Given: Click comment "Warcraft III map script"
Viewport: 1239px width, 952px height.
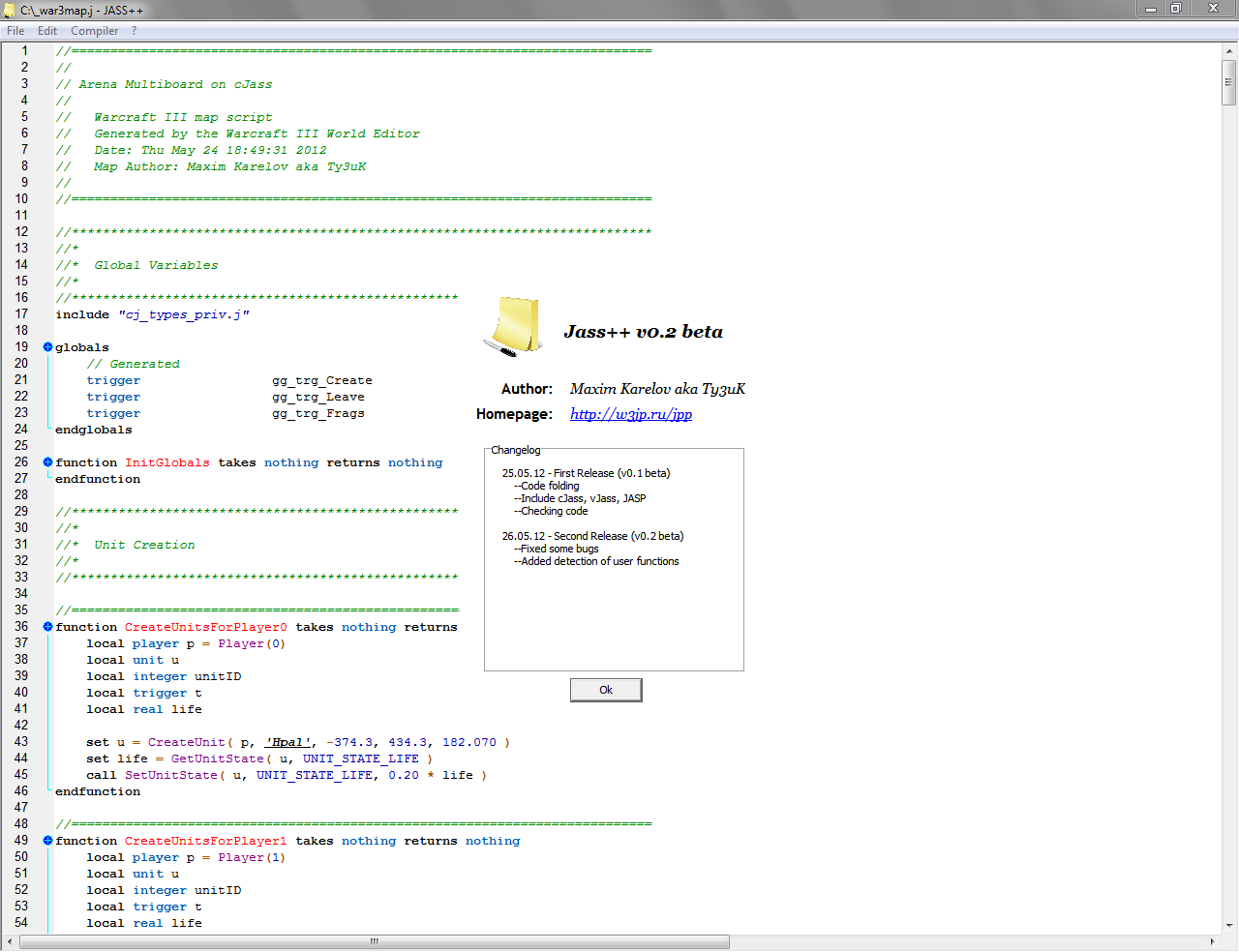Looking at the screenshot, I should point(183,117).
